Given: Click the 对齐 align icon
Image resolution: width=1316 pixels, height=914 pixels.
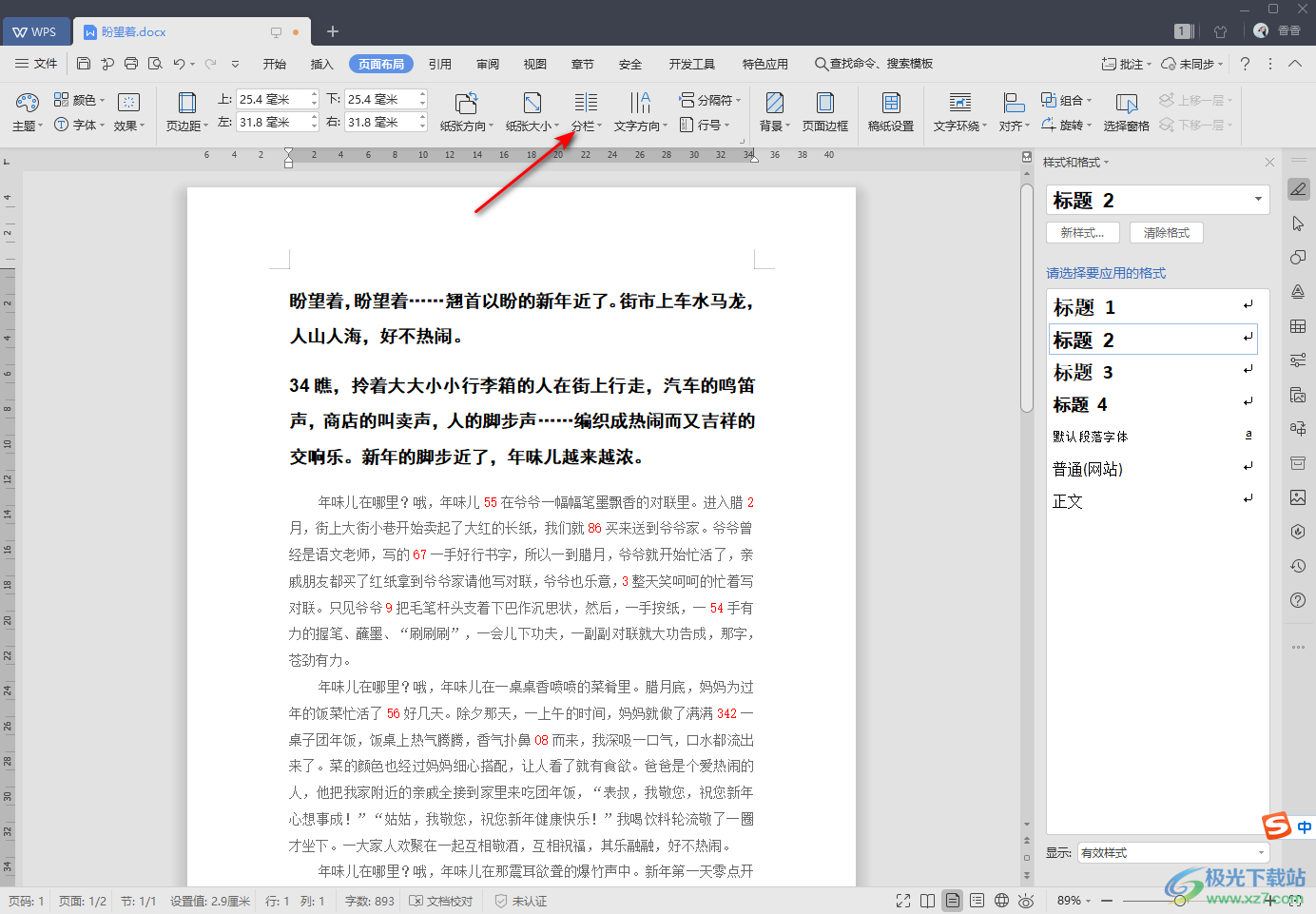Looking at the screenshot, I should [x=1014, y=103].
